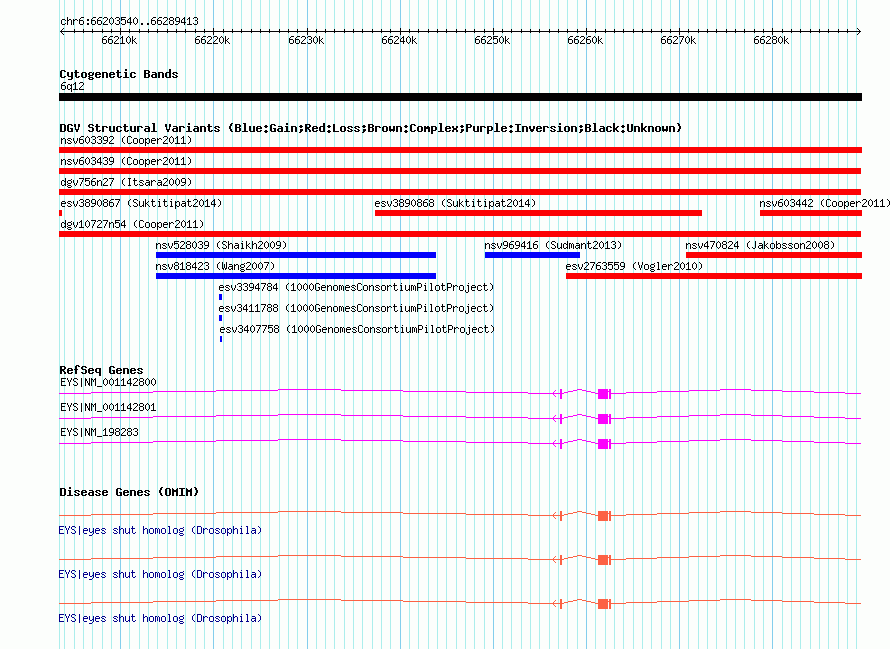The width and height of the screenshot is (890, 649).
Task: Click the esv3394784 1000Genomes label
Action: 356,287
